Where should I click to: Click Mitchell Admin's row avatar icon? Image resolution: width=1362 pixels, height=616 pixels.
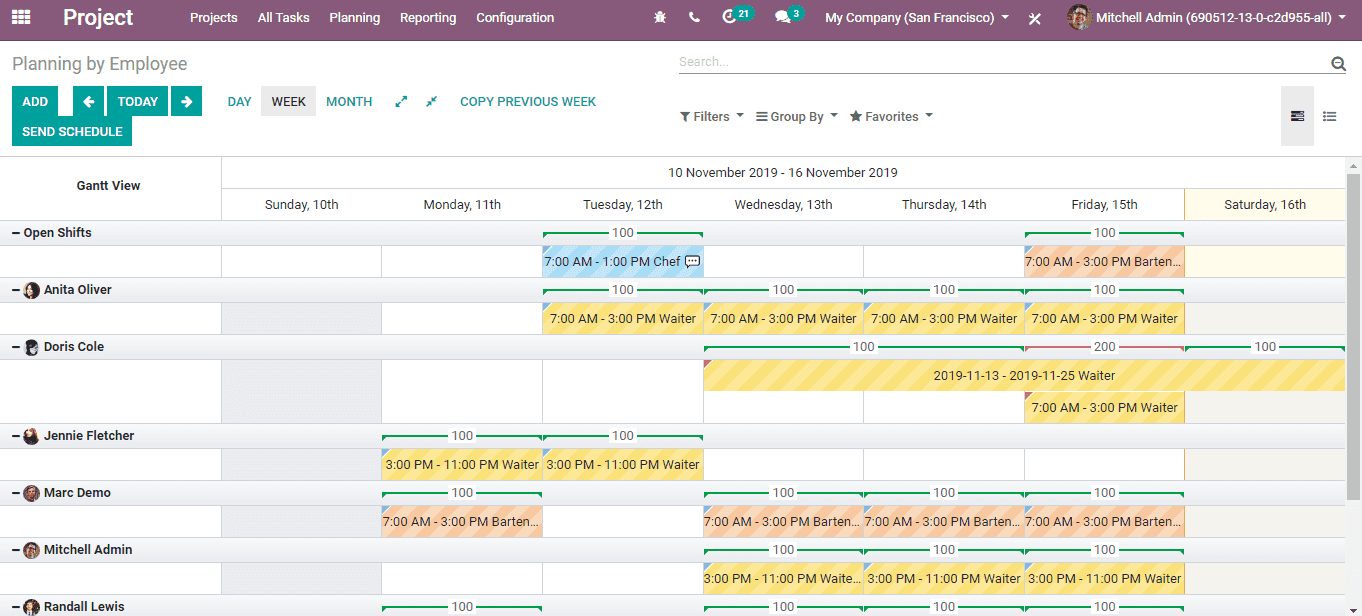(x=32, y=550)
